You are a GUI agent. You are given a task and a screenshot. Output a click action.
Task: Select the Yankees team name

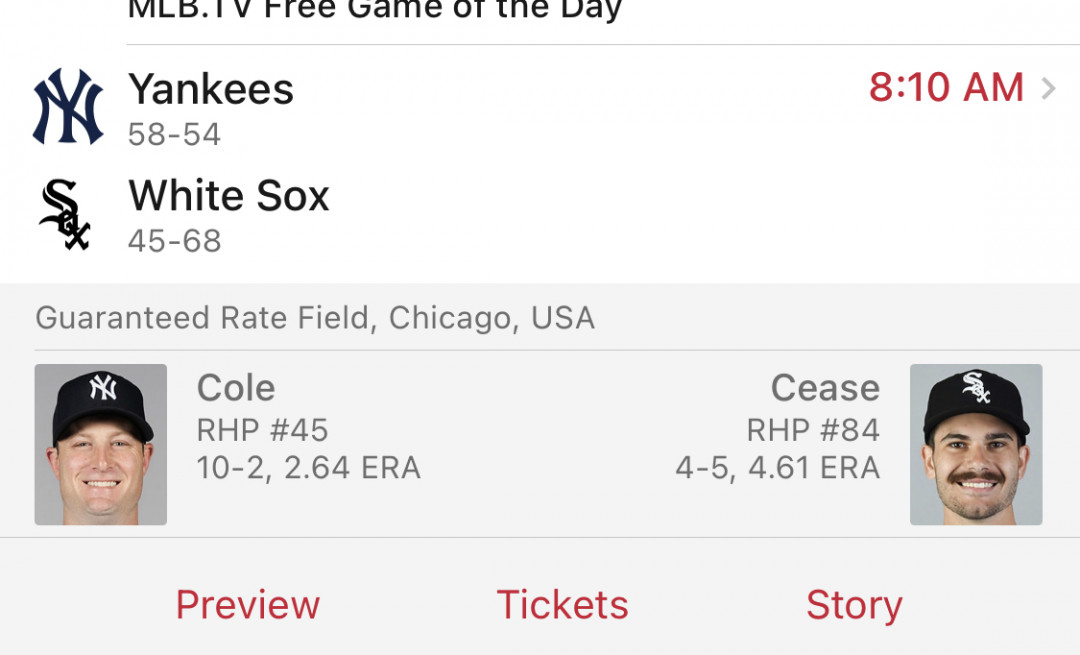pos(211,89)
